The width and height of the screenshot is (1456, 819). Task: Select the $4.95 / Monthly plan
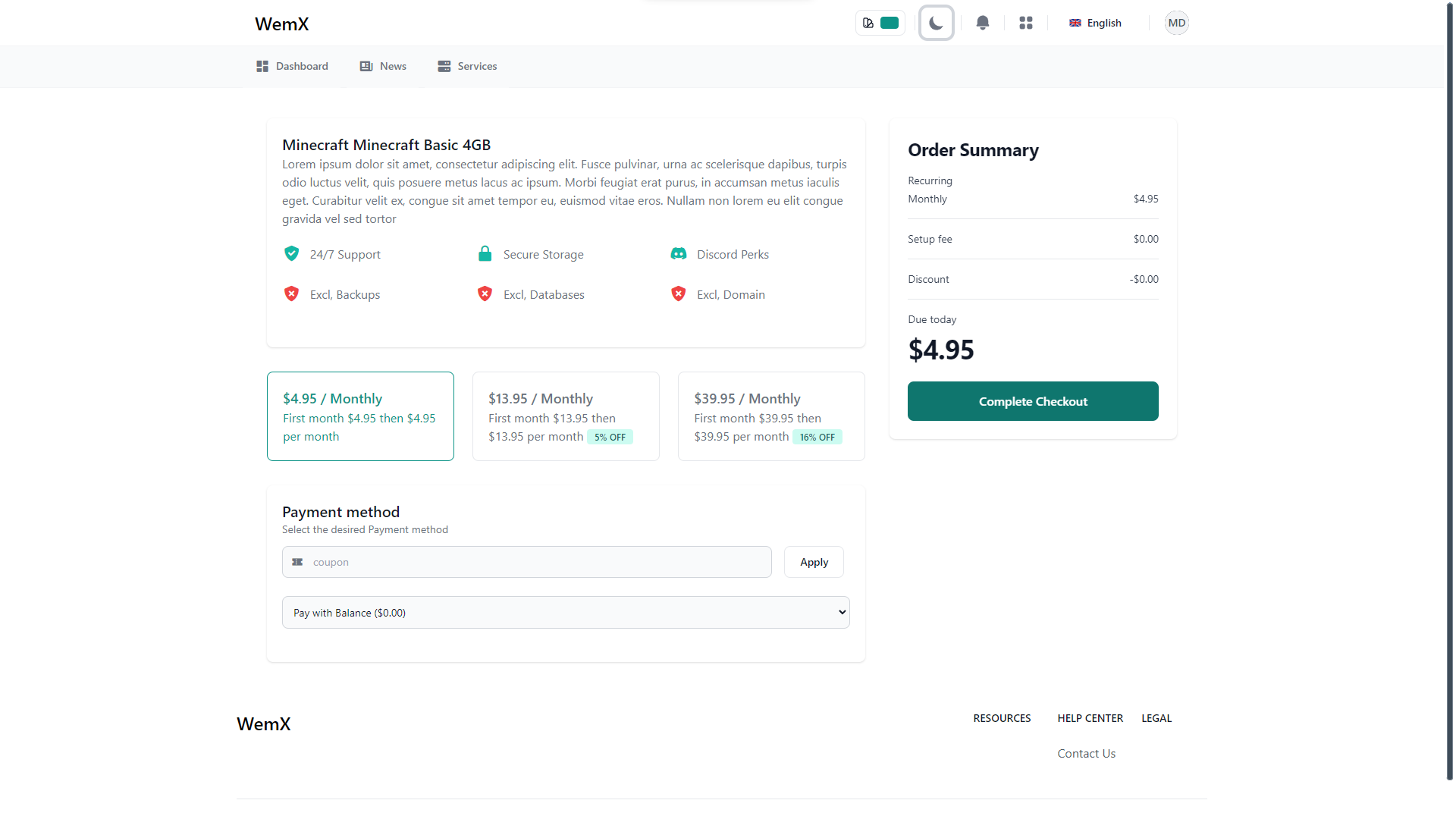[360, 416]
